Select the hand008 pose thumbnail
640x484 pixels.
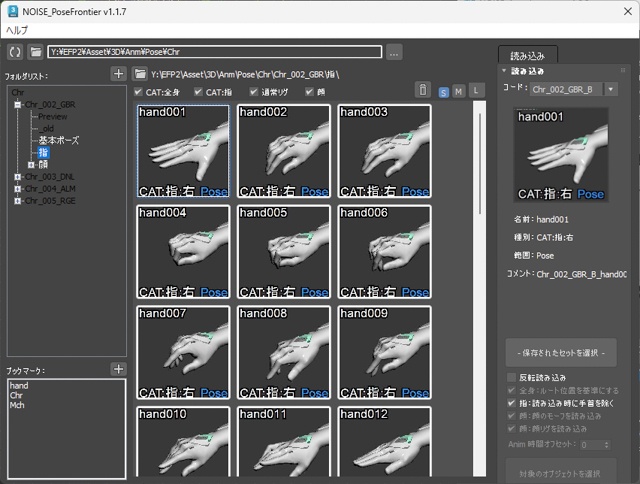pyautogui.click(x=284, y=353)
